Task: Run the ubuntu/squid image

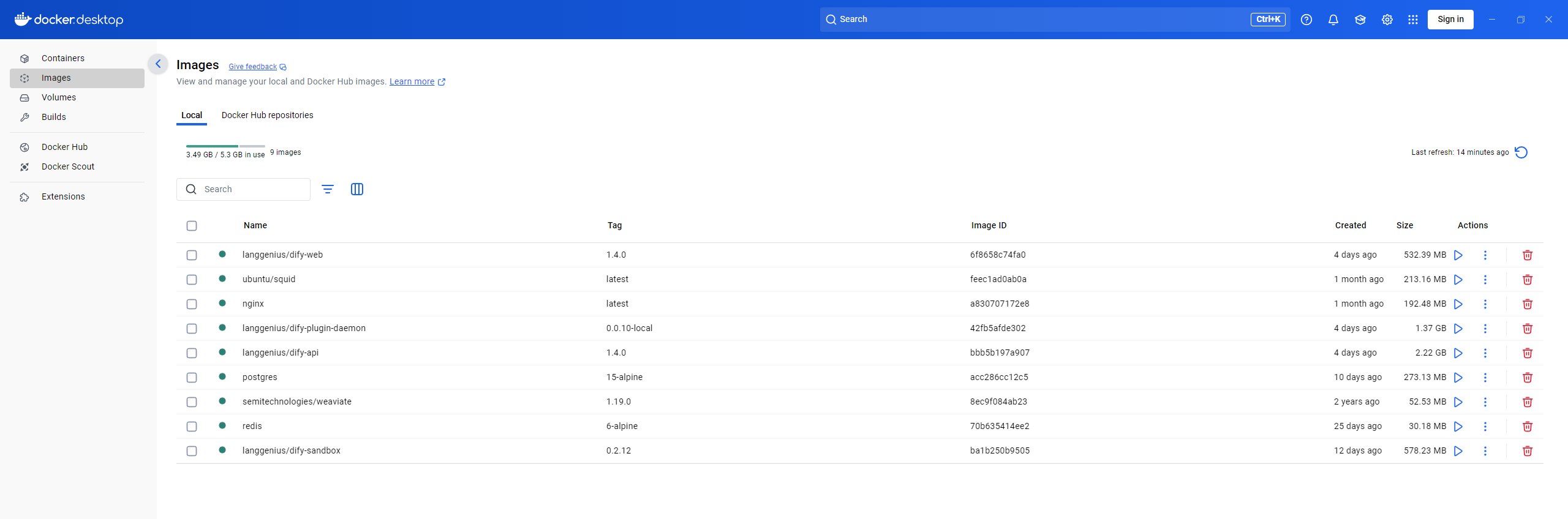Action: pos(1458,280)
